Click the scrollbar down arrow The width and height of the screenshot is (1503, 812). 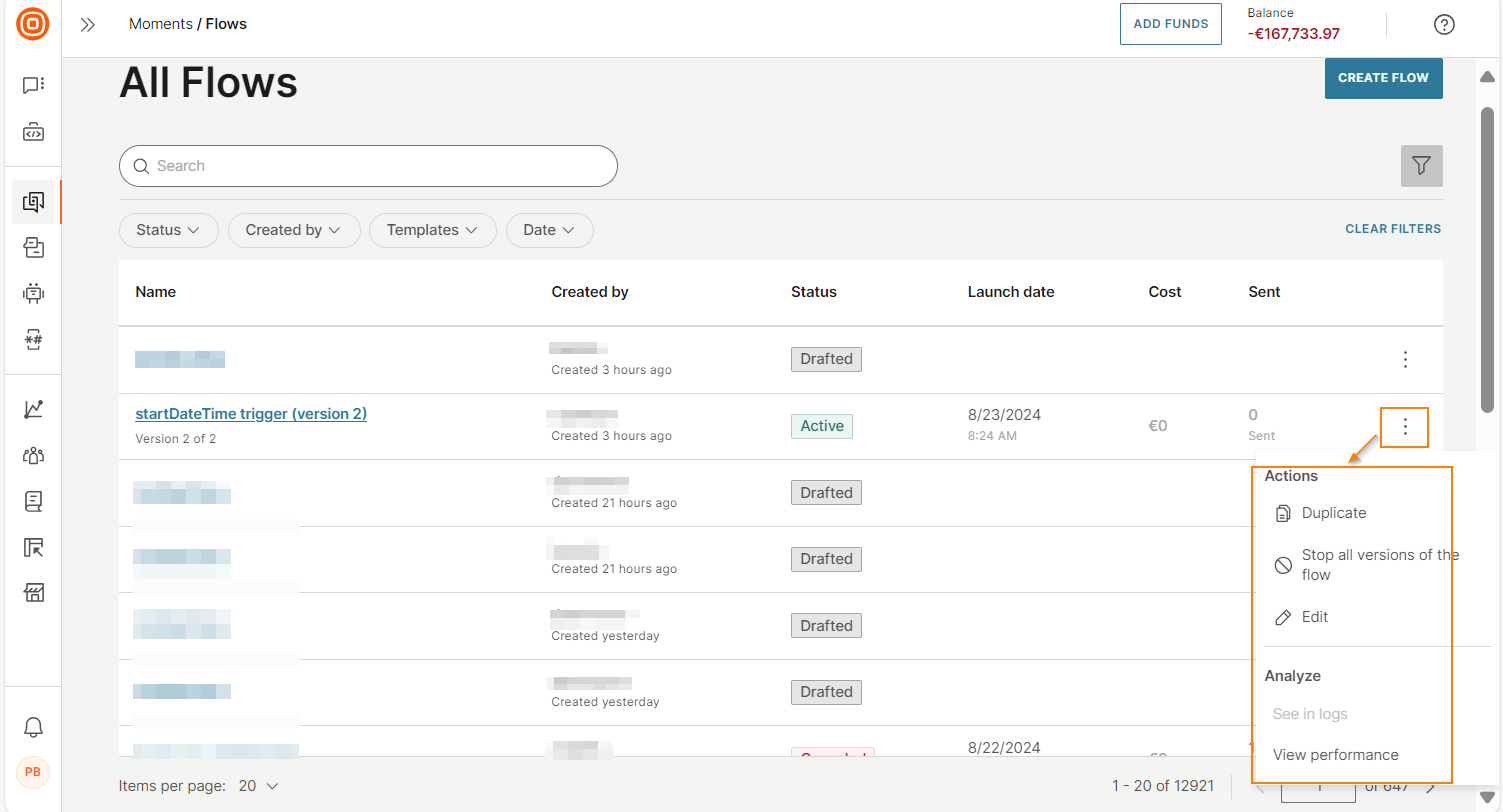(1487, 796)
